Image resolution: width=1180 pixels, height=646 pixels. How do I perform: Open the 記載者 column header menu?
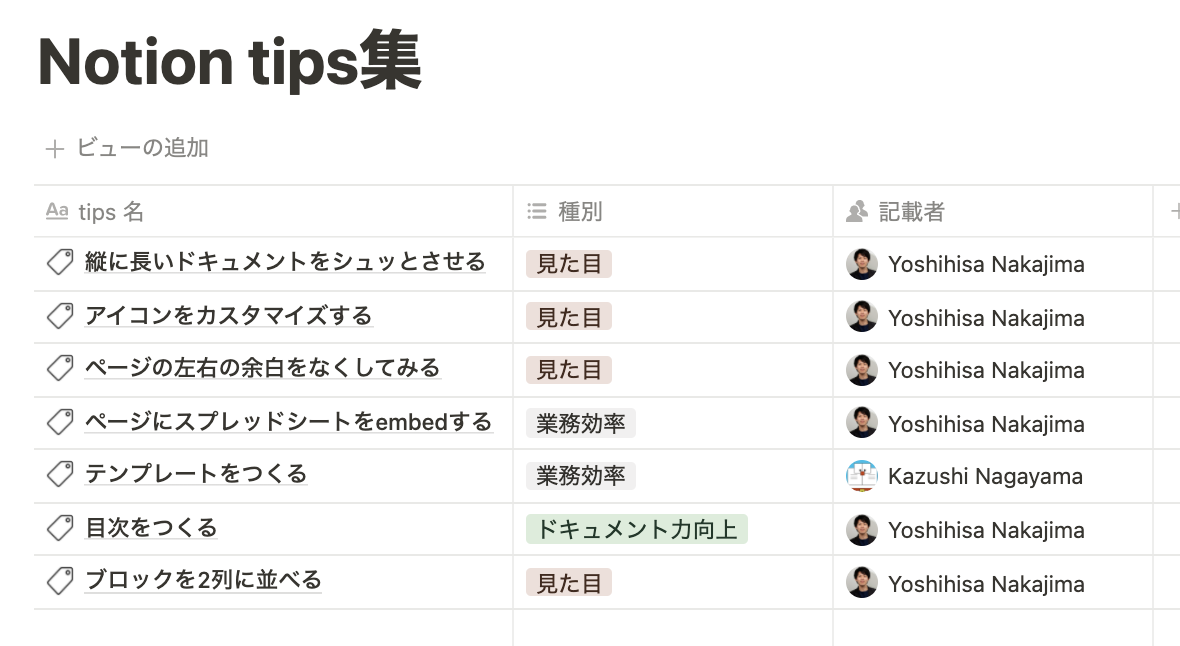pos(993,212)
